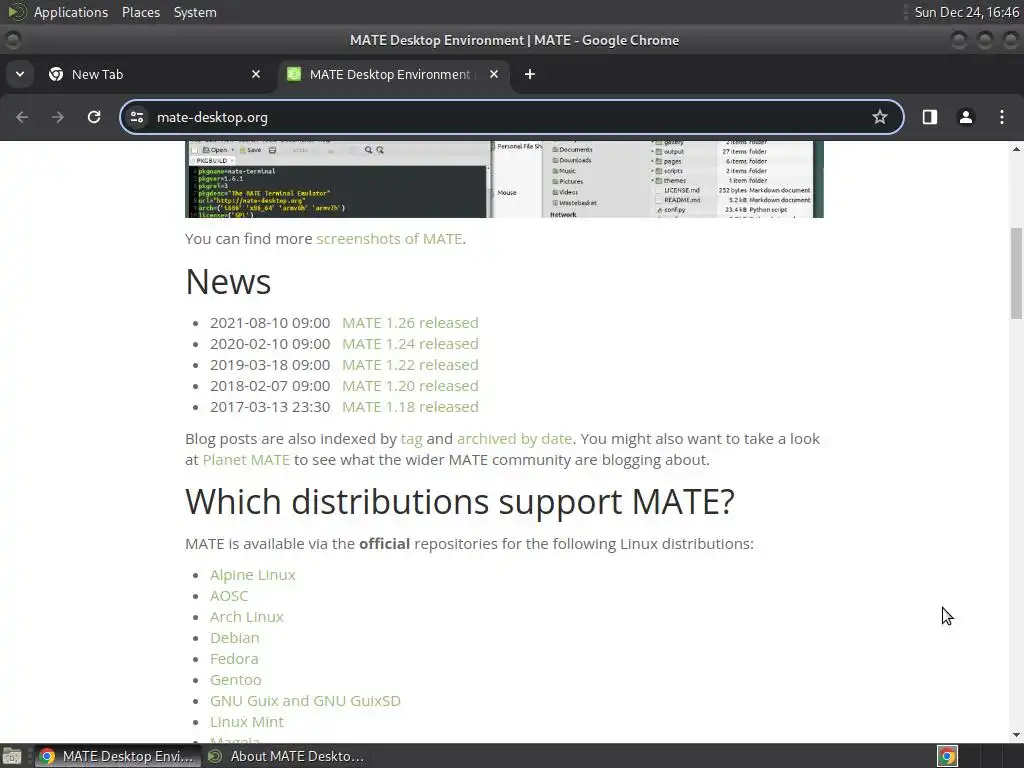Image resolution: width=1024 pixels, height=768 pixels.
Task: Click the mate-desktop.org address bar
Action: point(512,117)
